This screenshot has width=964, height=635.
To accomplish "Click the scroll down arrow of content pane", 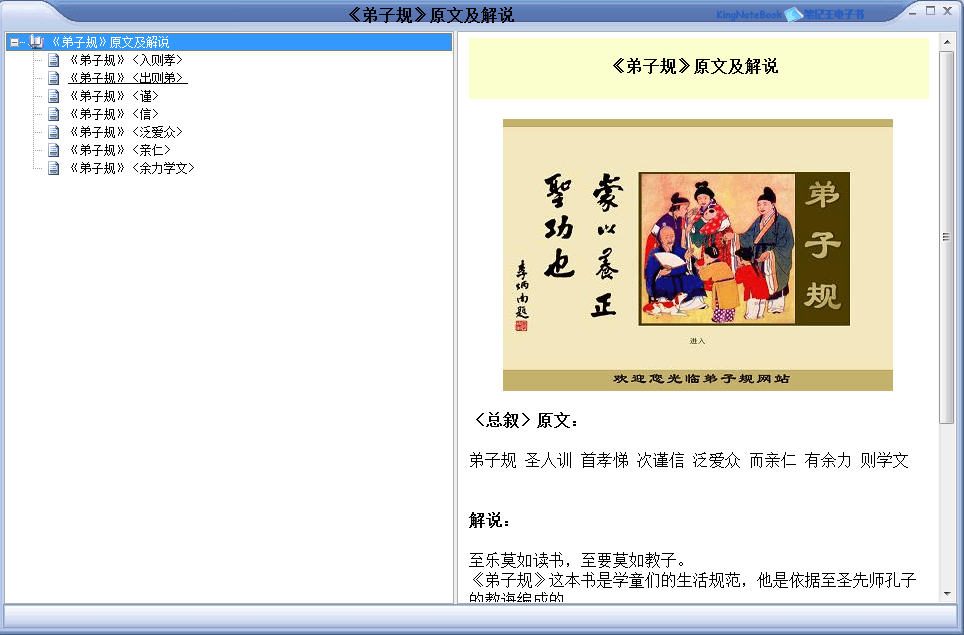I will [x=947, y=594].
